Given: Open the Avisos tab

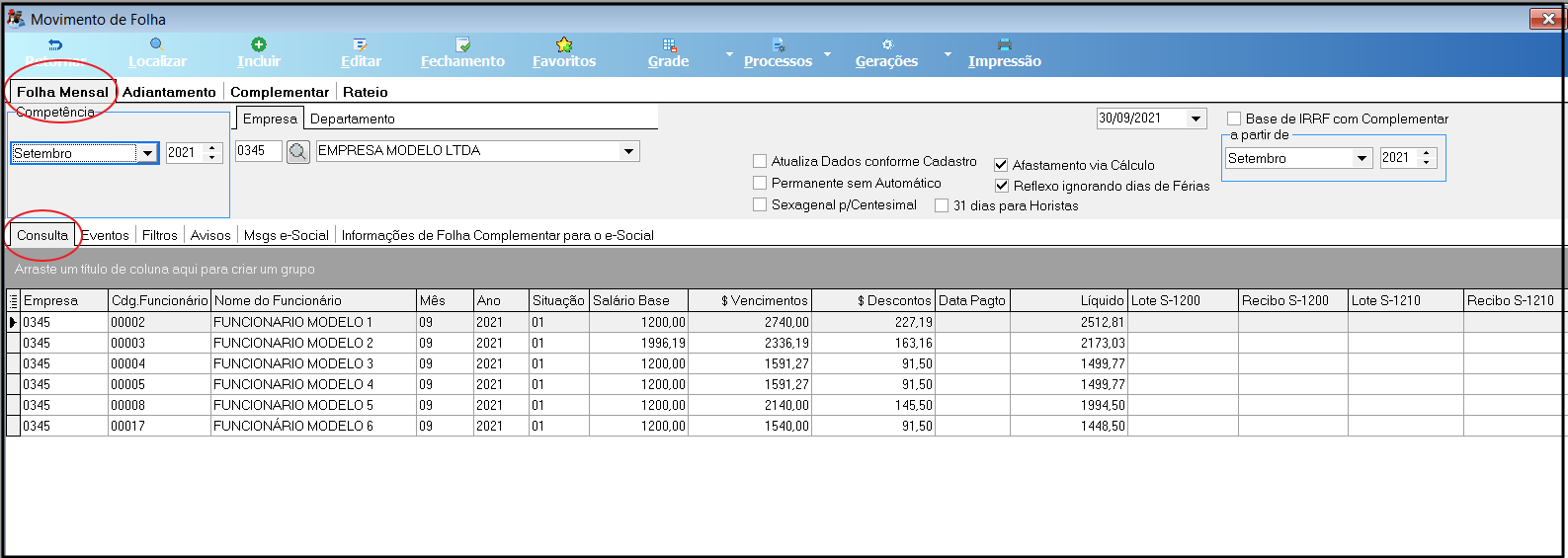Looking at the screenshot, I should (x=210, y=235).
